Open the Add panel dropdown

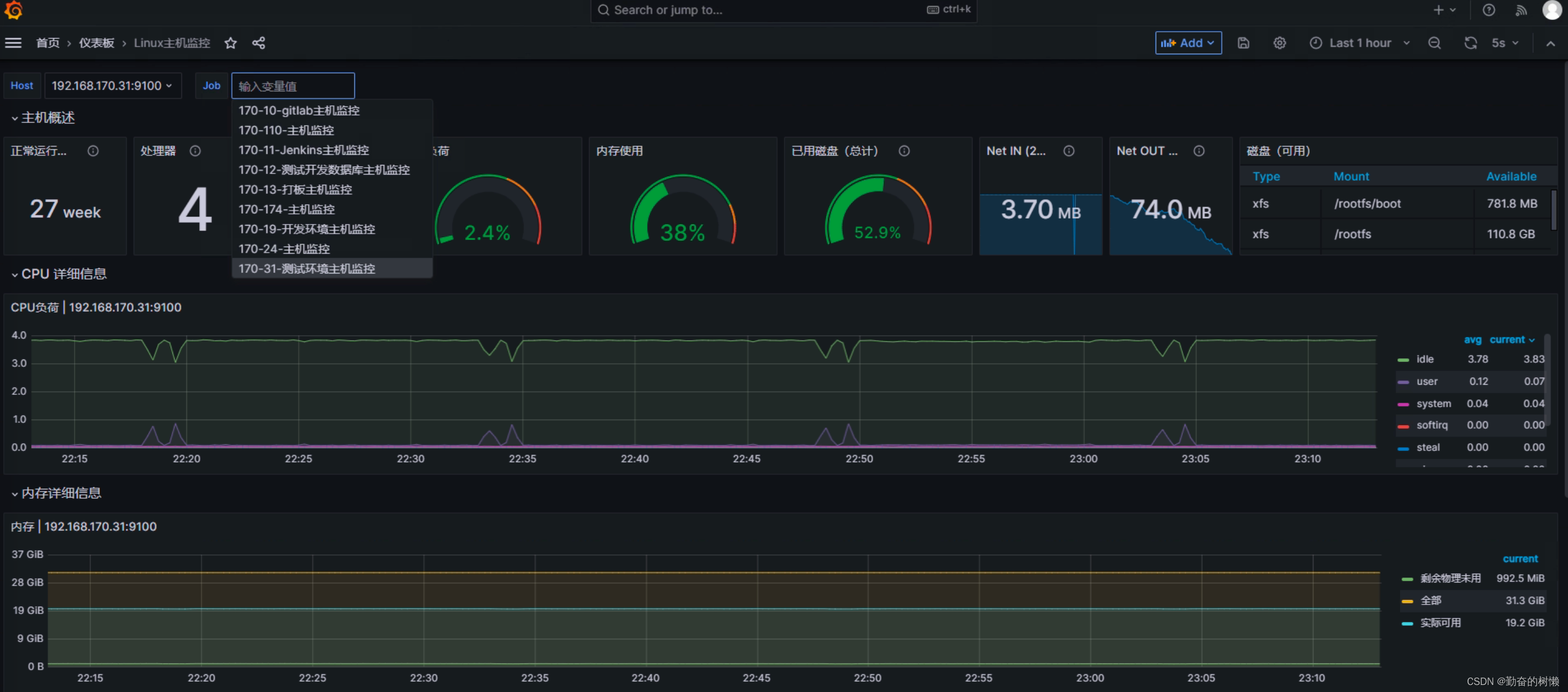[x=1188, y=42]
